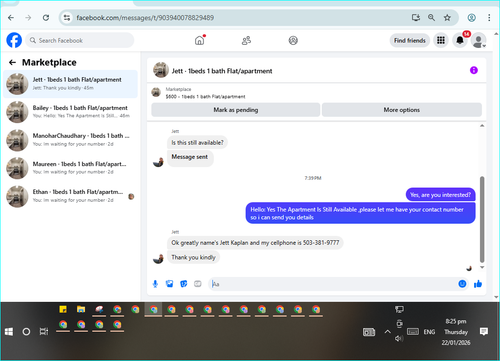
Task: Open the account avatar dropdown
Action: coord(479,41)
